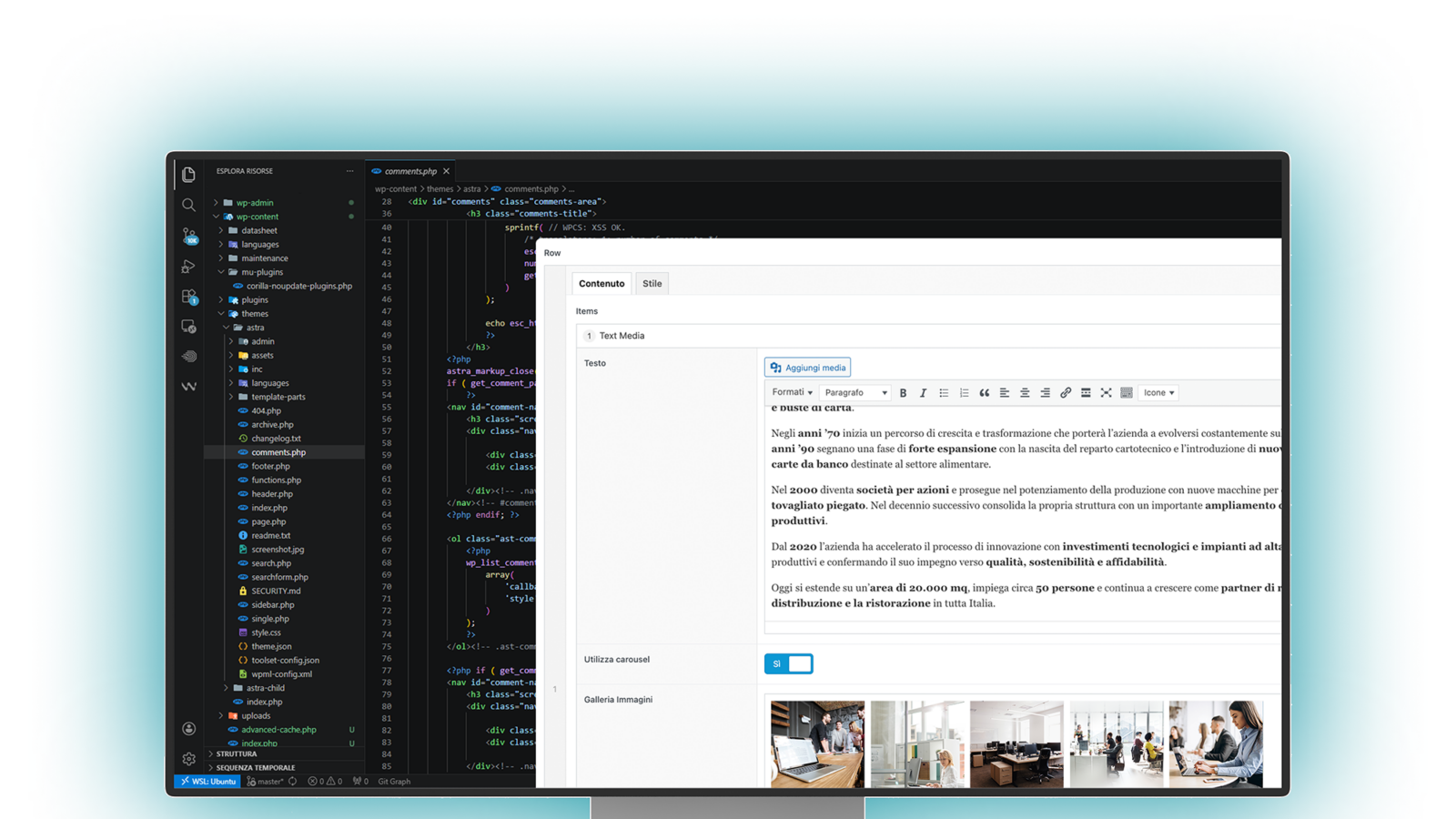Click the Aggiungi media button
Screen dimensions: 1456x819
807,368
